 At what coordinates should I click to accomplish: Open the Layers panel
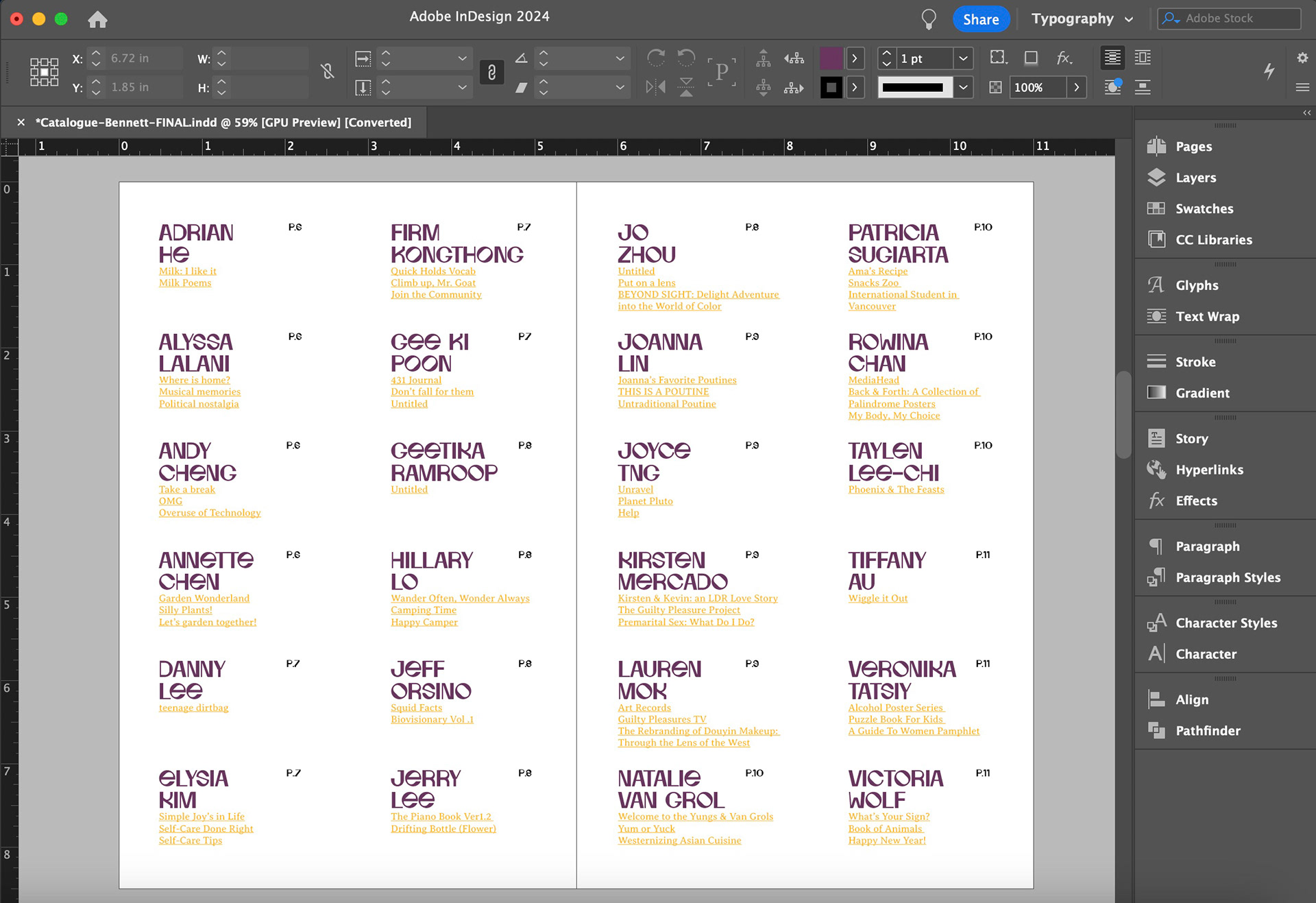point(1195,178)
